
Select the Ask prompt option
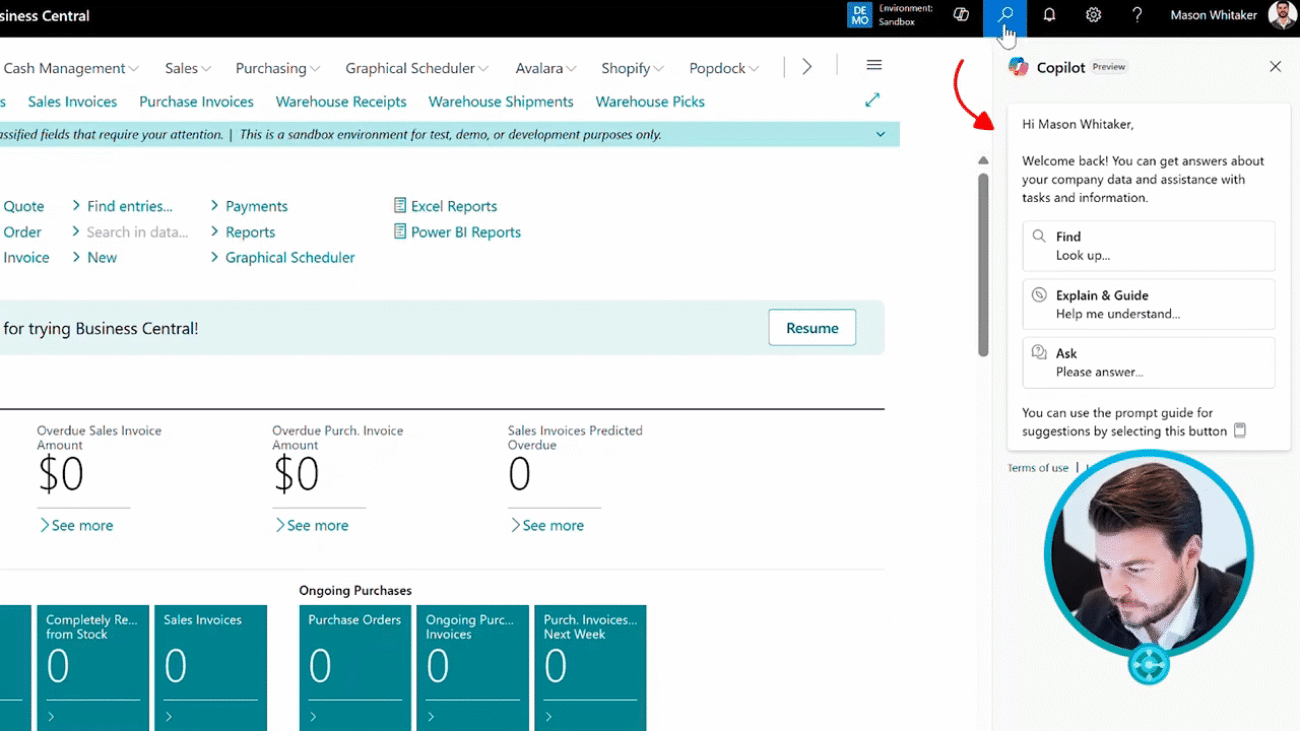tap(1148, 362)
